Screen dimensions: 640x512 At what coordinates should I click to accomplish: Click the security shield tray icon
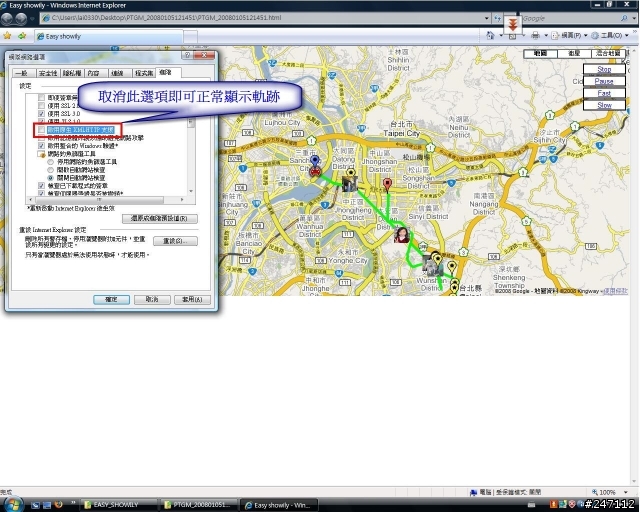point(572,505)
